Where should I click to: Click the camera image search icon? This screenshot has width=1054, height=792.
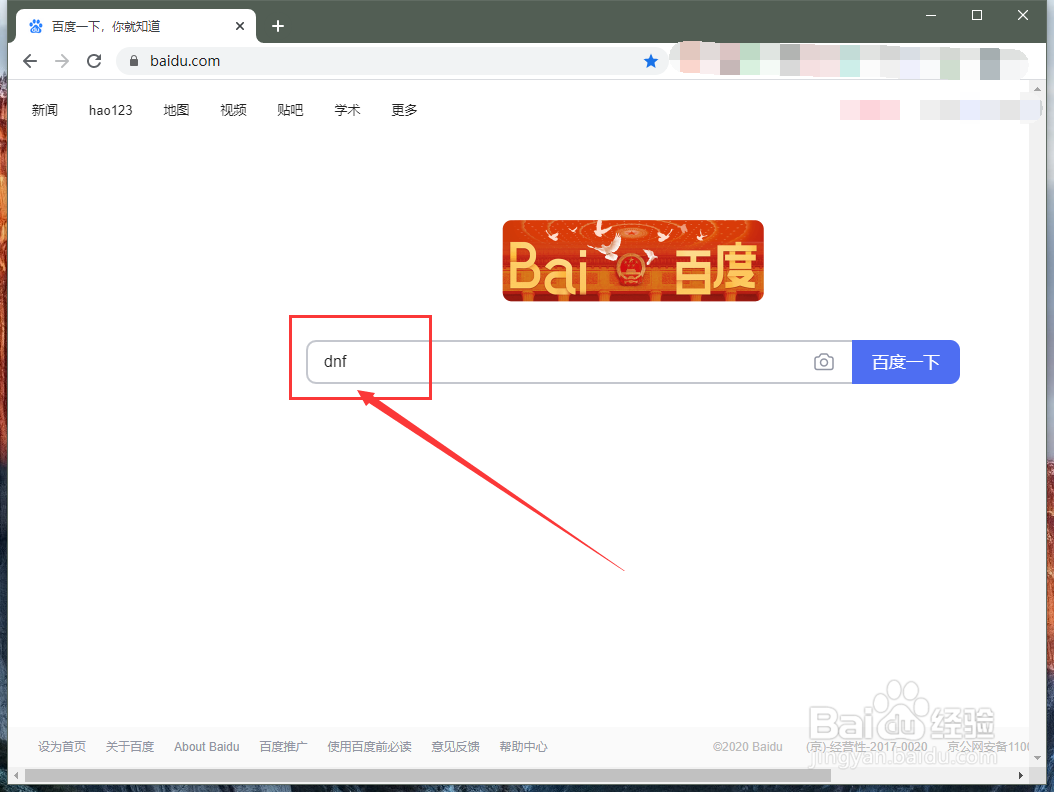(x=823, y=362)
